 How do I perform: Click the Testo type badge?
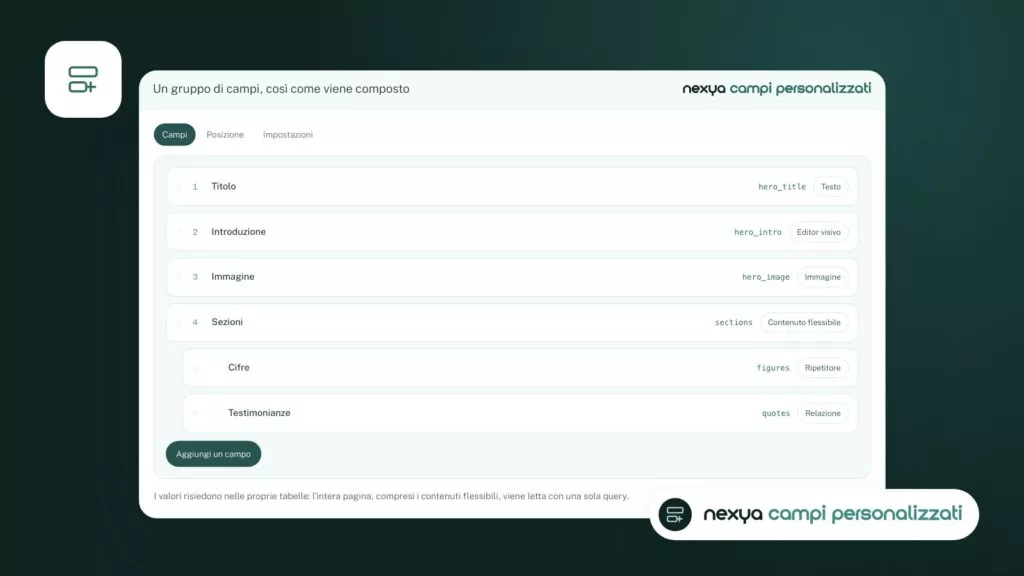tap(831, 187)
